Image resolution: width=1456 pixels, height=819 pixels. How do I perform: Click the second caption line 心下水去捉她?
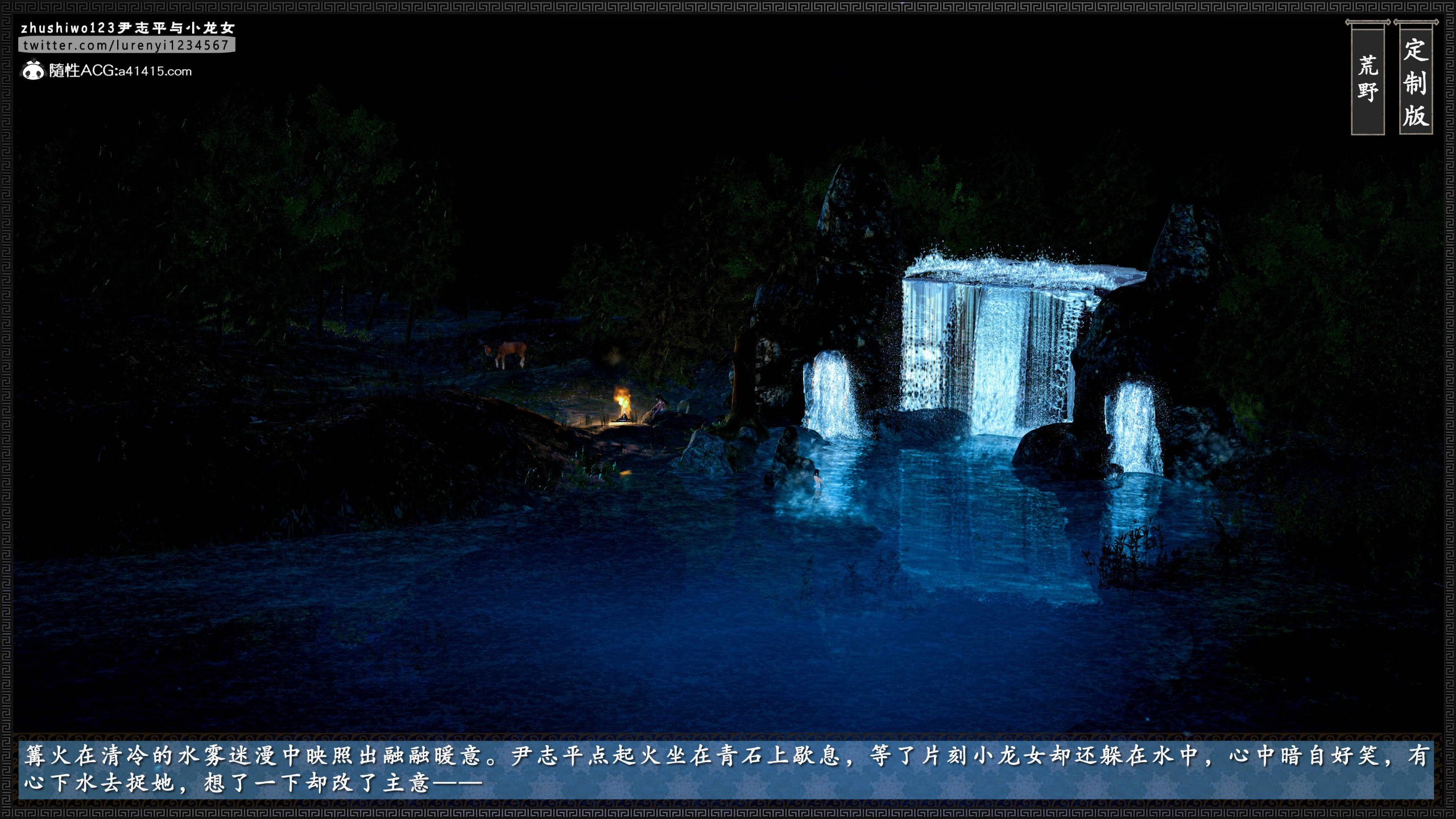point(99,783)
